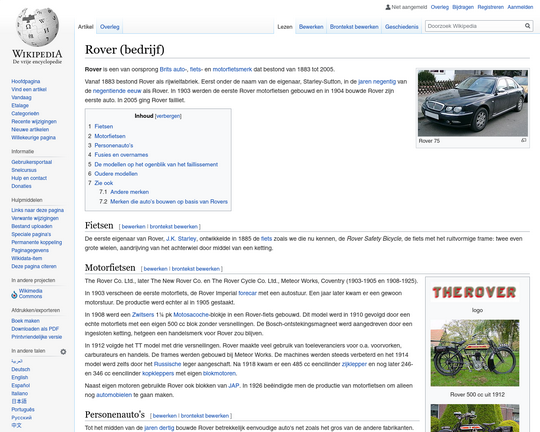Select the Lezen tab

click(x=285, y=27)
